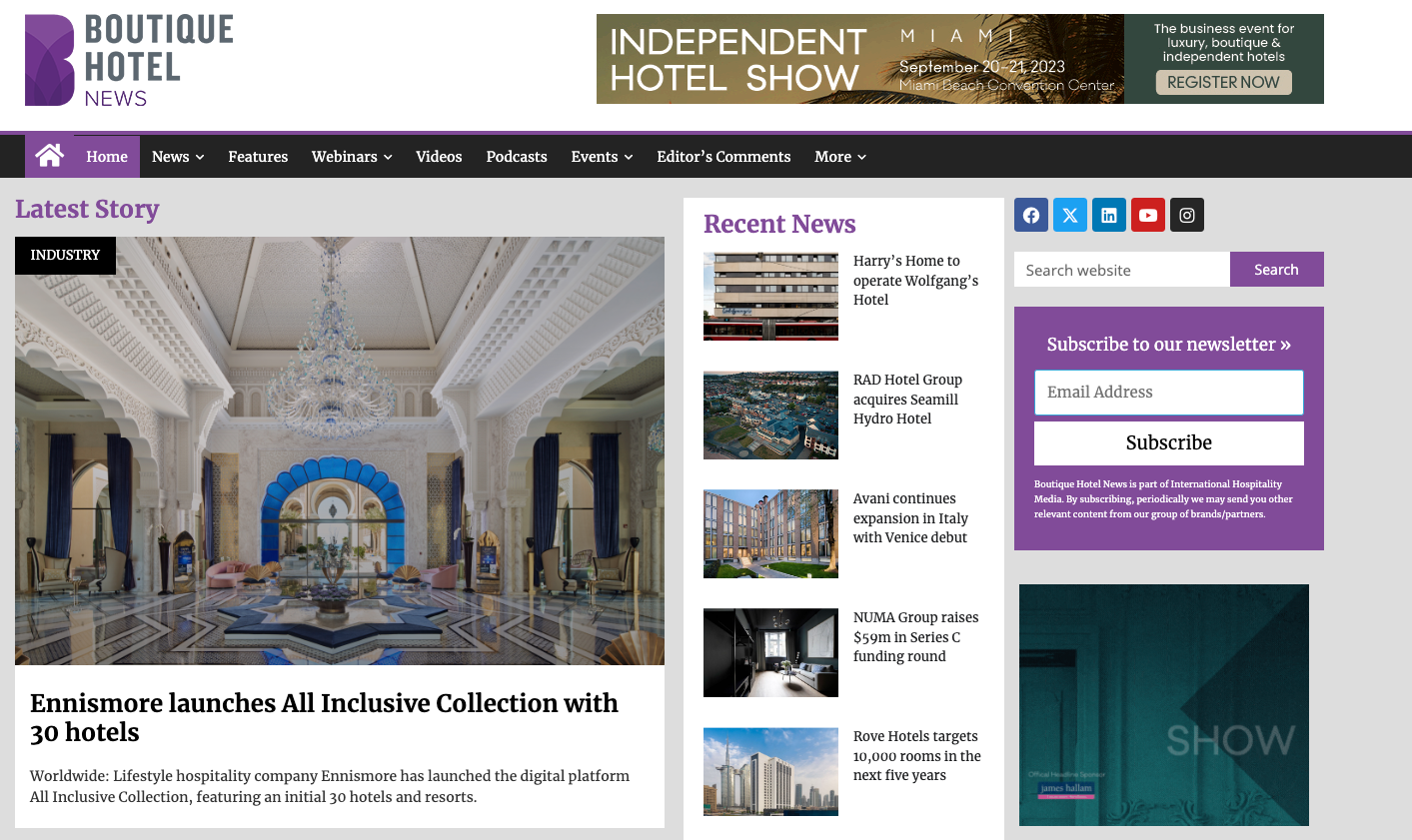Open the Videos menu item
Screen dimensions: 1412x840
439,157
